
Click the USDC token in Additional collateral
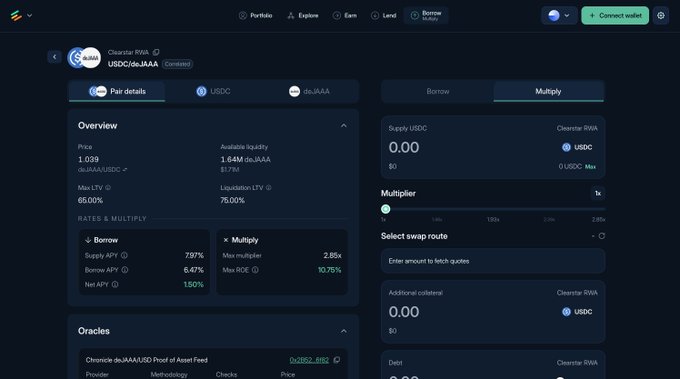coord(577,312)
